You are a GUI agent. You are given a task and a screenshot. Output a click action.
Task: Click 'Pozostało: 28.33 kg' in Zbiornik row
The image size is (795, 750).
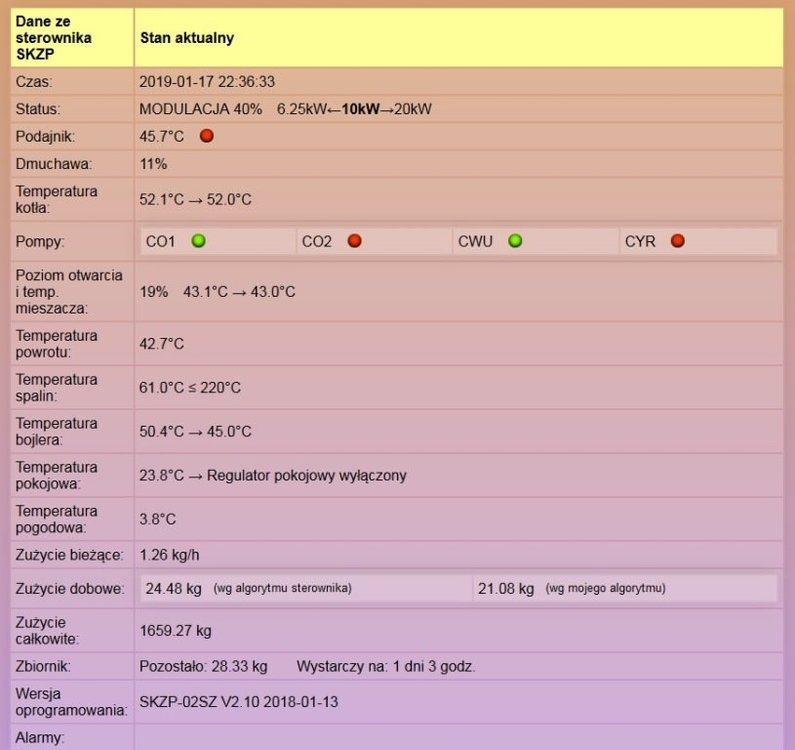pos(203,666)
